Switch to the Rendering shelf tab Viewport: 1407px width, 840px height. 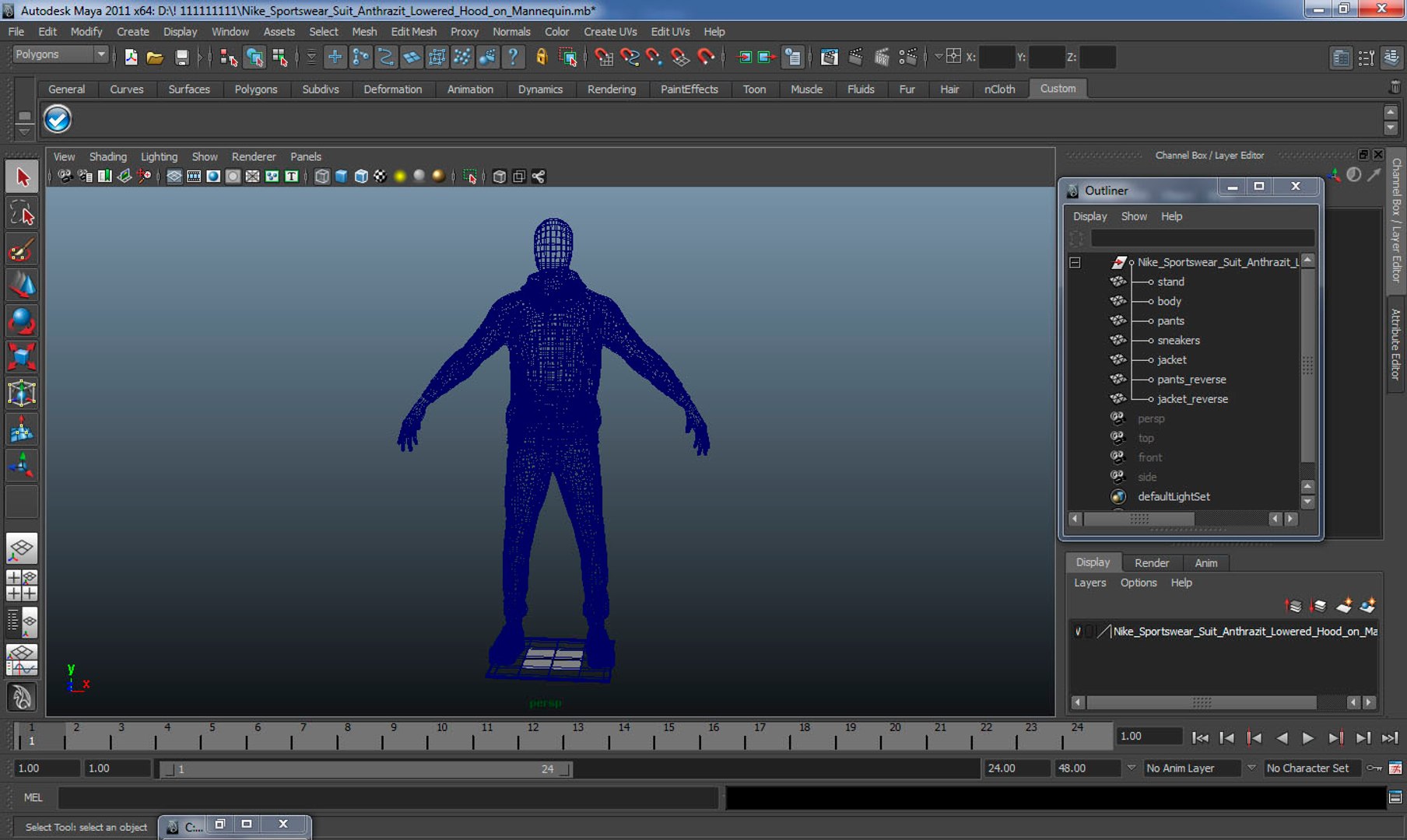pos(611,89)
